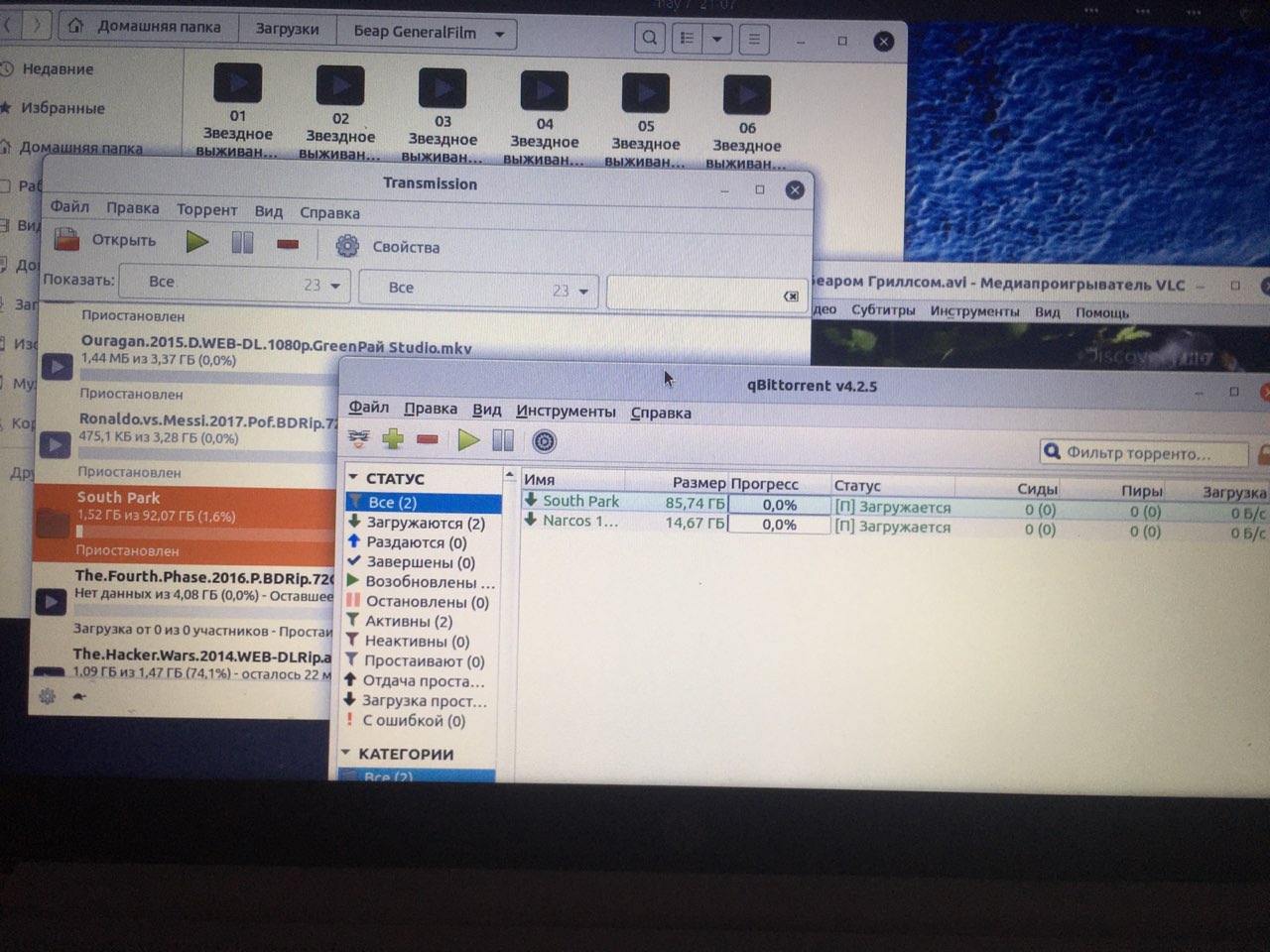This screenshot has height=952, width=1270.
Task: Click Transmission bottom-left settings gear icon
Action: point(47,696)
